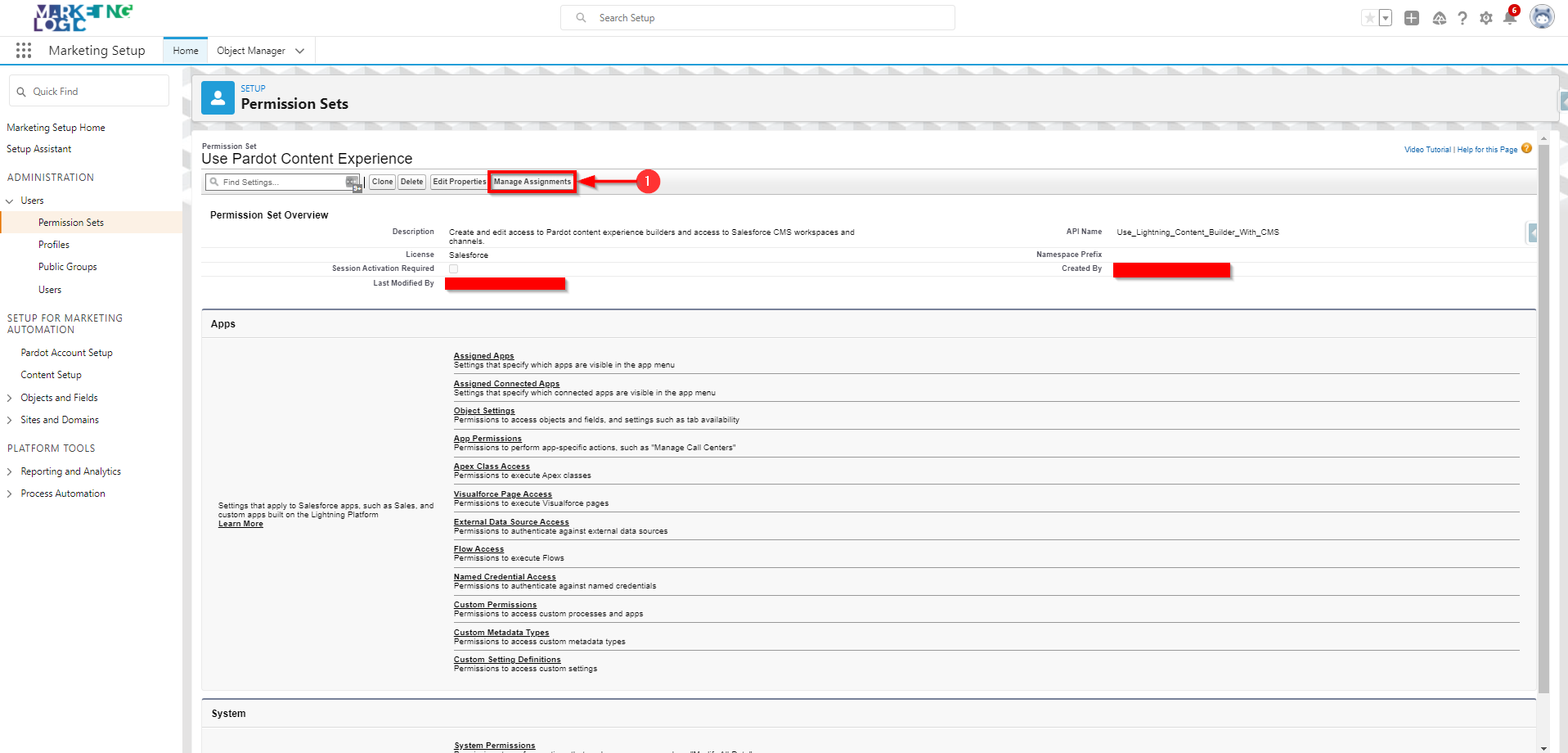Open the Visualforce Page Access link

(503, 494)
